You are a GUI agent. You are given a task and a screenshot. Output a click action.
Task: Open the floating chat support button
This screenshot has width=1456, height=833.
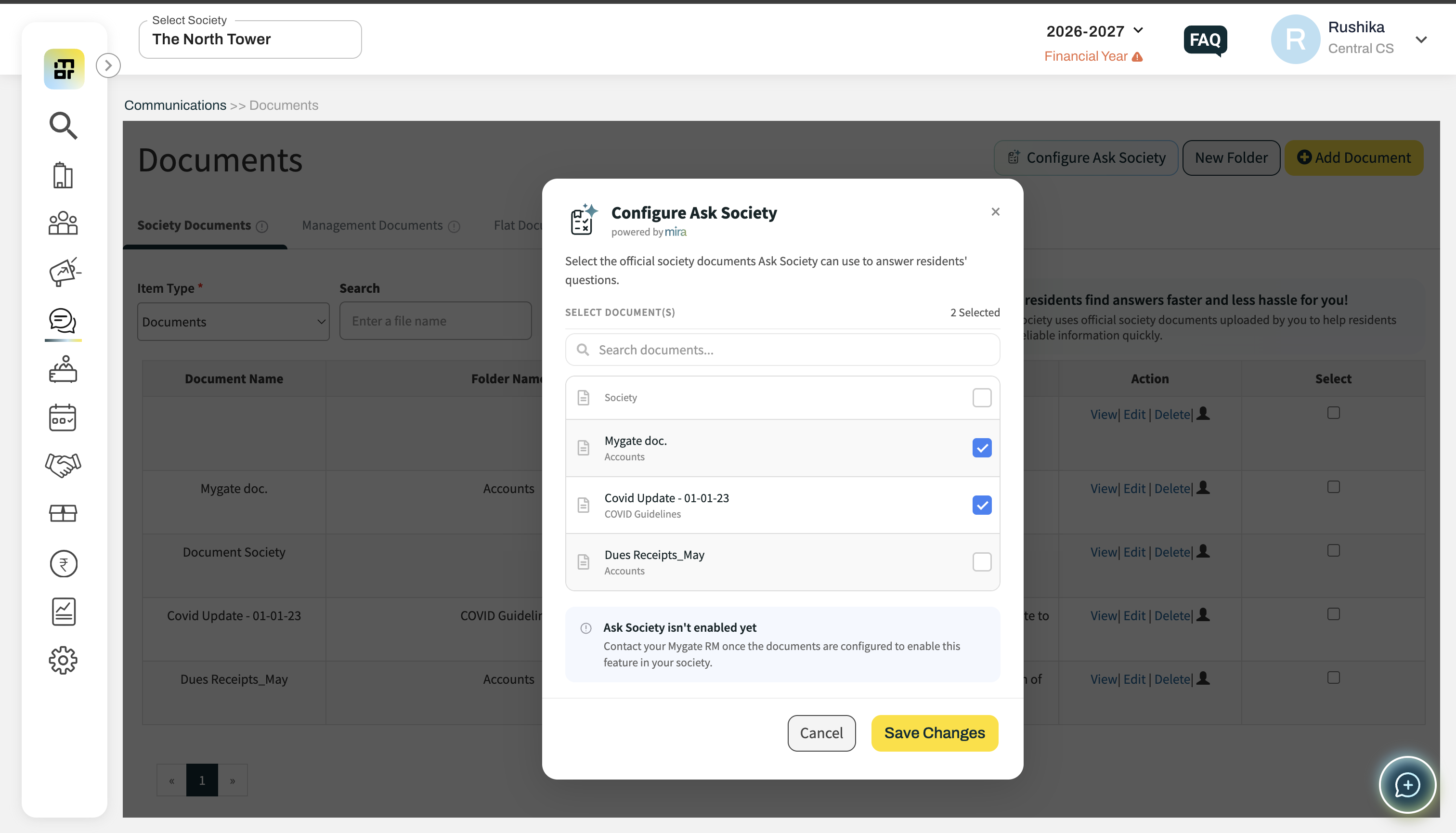coord(1407,785)
